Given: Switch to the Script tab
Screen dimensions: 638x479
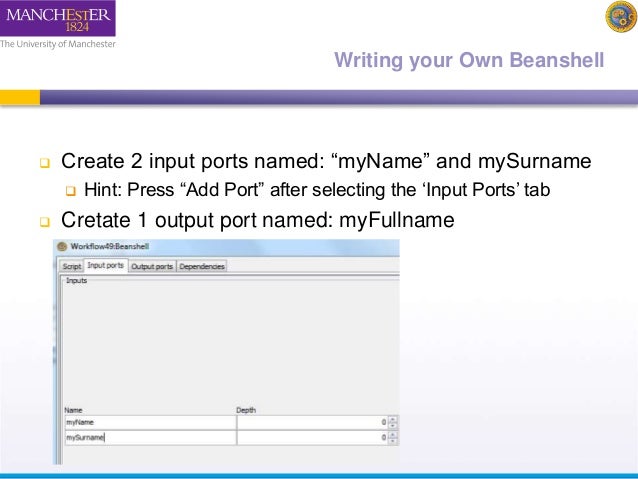Looking at the screenshot, I should [x=72, y=266].
